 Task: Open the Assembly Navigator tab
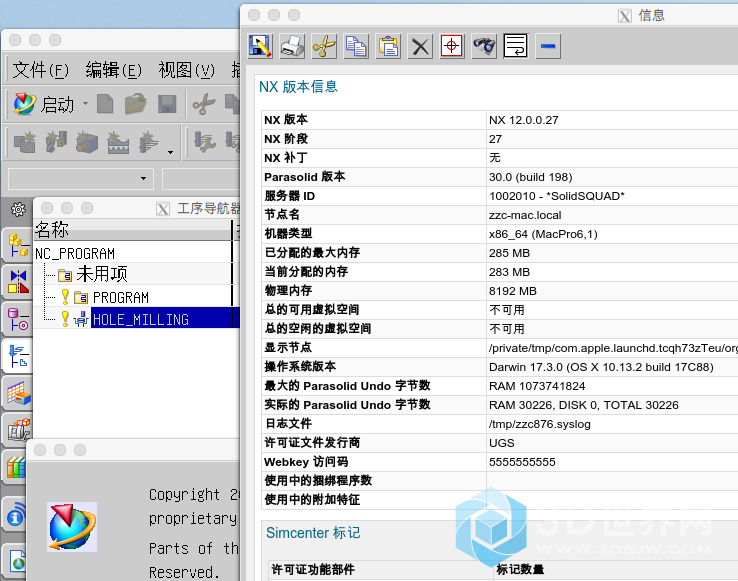18,245
